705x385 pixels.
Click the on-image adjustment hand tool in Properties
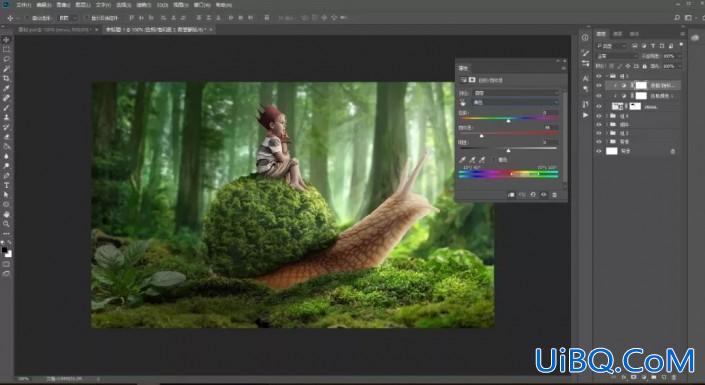[x=463, y=103]
